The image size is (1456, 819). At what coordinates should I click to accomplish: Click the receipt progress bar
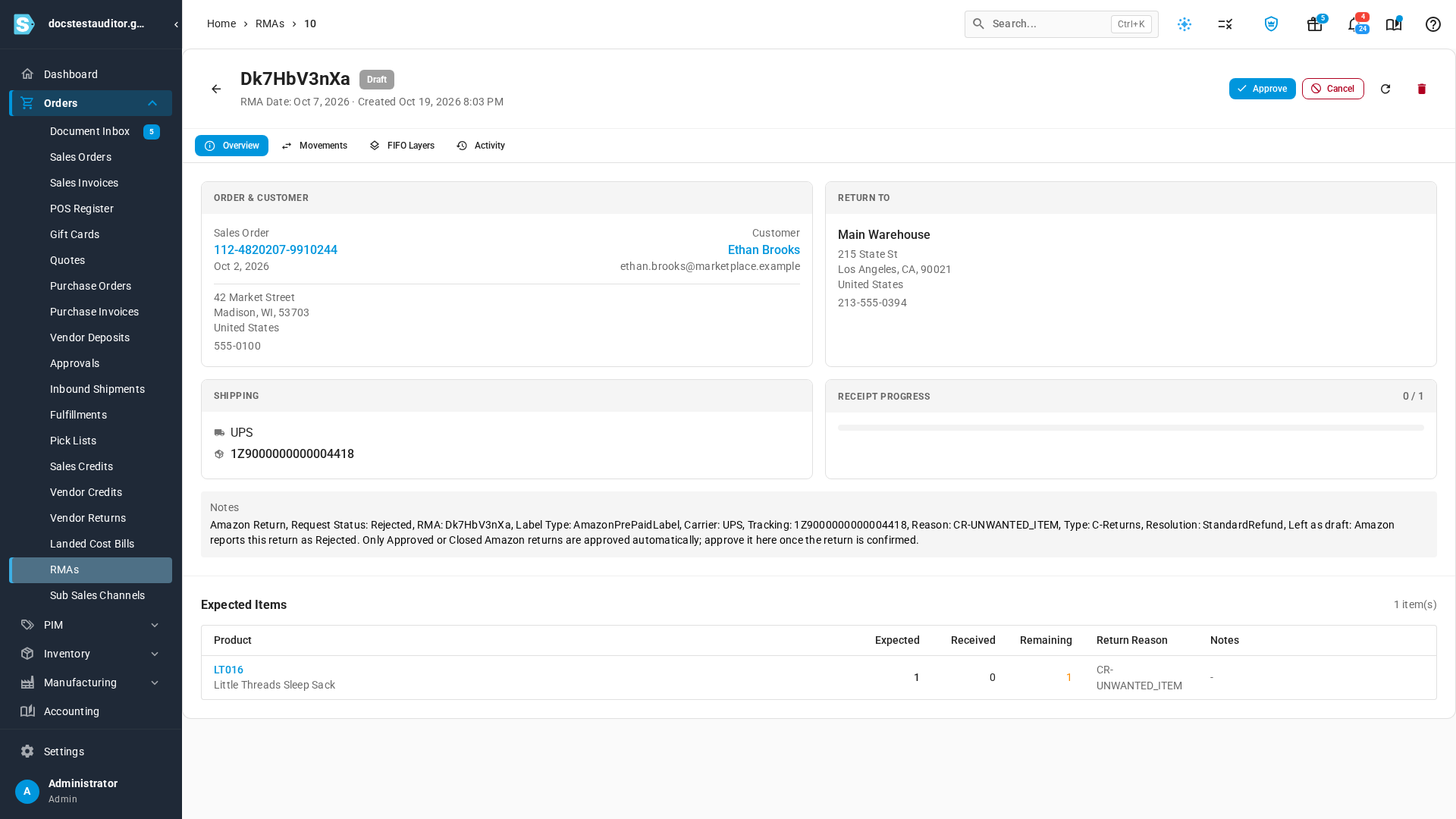(1131, 428)
